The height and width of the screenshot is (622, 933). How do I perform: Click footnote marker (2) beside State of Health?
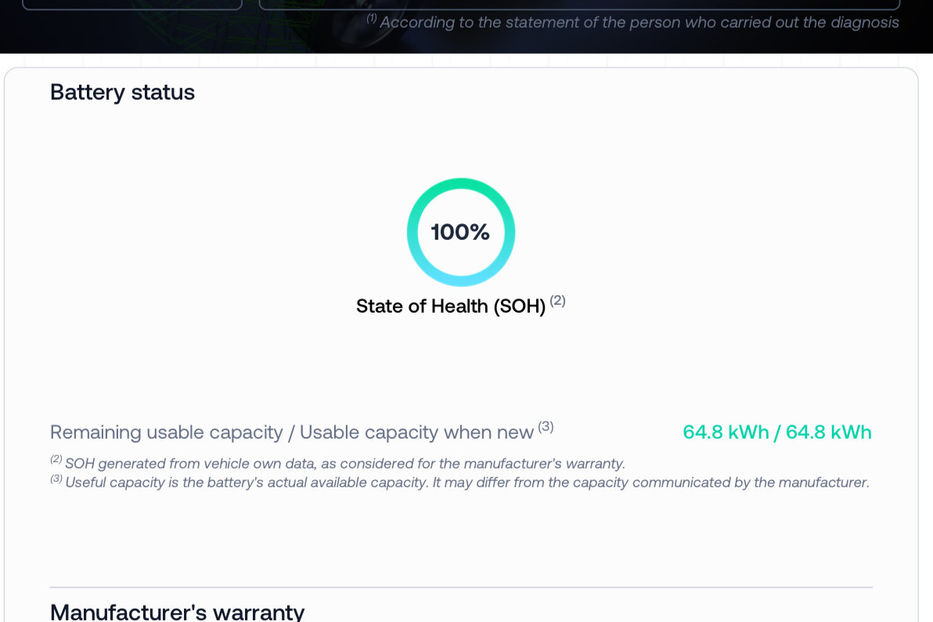point(558,300)
